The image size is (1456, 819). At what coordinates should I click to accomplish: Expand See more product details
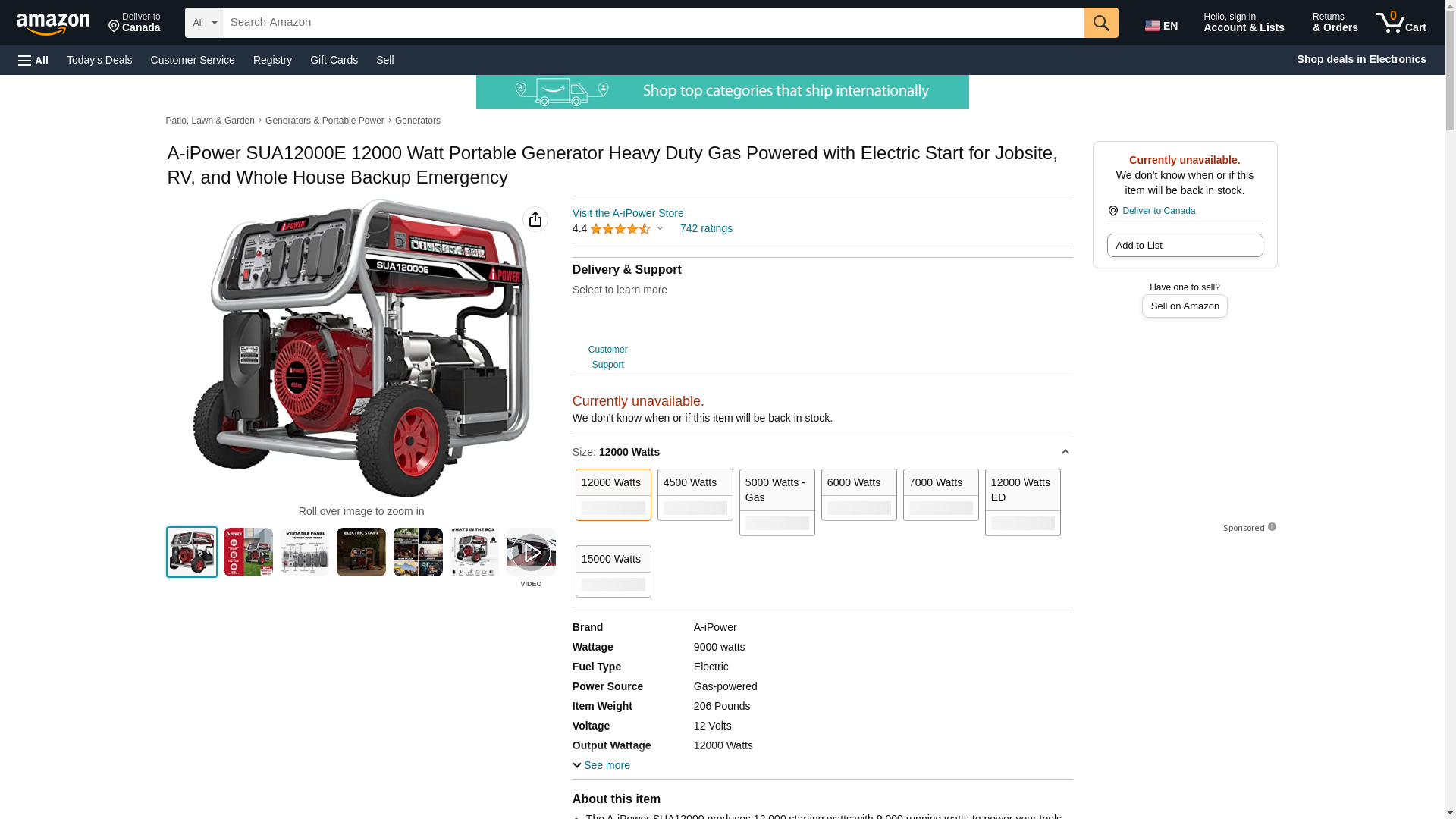pos(601,765)
